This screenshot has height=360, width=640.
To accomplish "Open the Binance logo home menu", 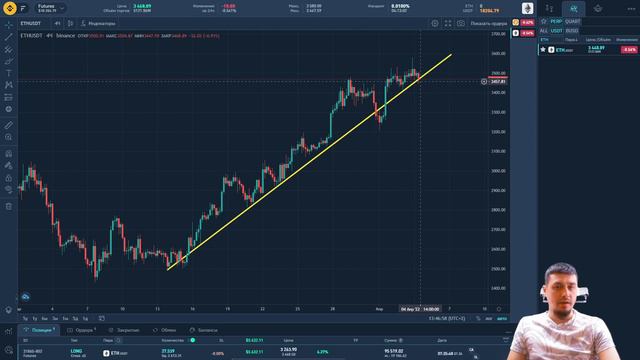I will pyautogui.click(x=9, y=8).
